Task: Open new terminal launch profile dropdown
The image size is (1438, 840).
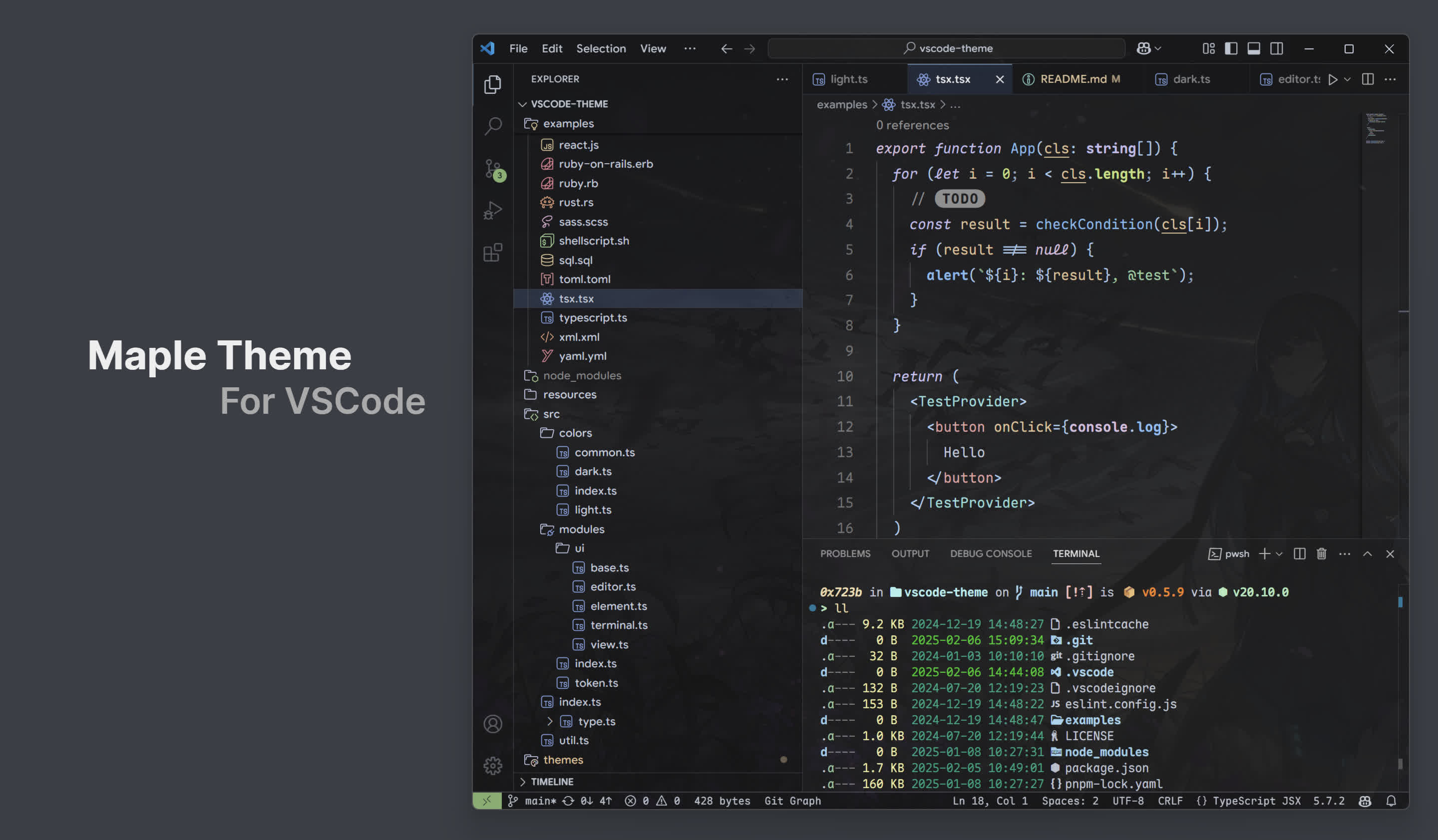Action: pos(1279,554)
